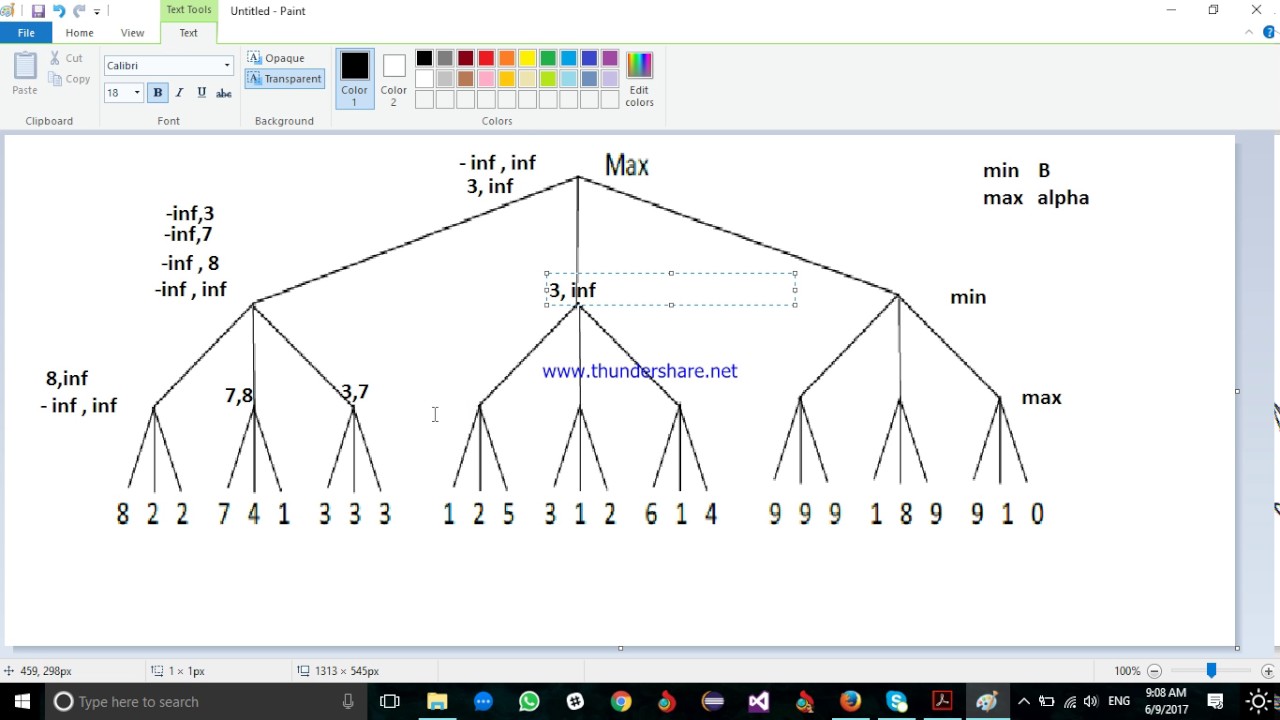This screenshot has width=1280, height=720.
Task: Select Opaque background option
Action: click(276, 58)
